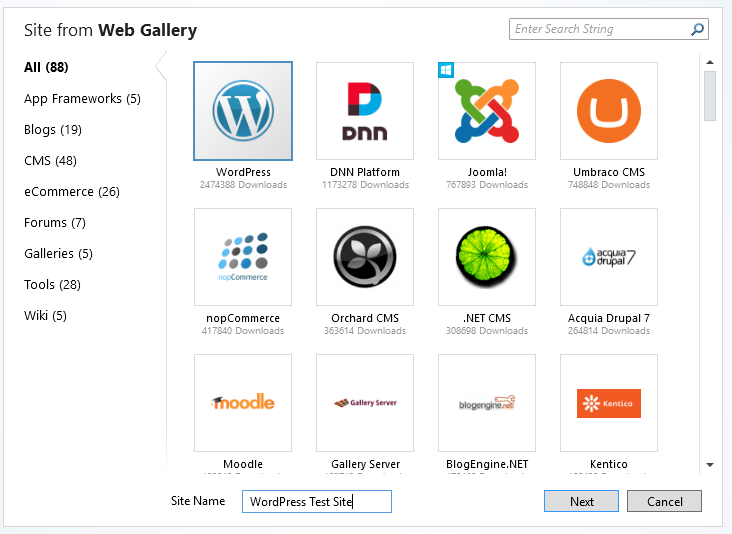Click the gallery scrollbar down arrow
The height and width of the screenshot is (534, 732).
click(x=710, y=465)
